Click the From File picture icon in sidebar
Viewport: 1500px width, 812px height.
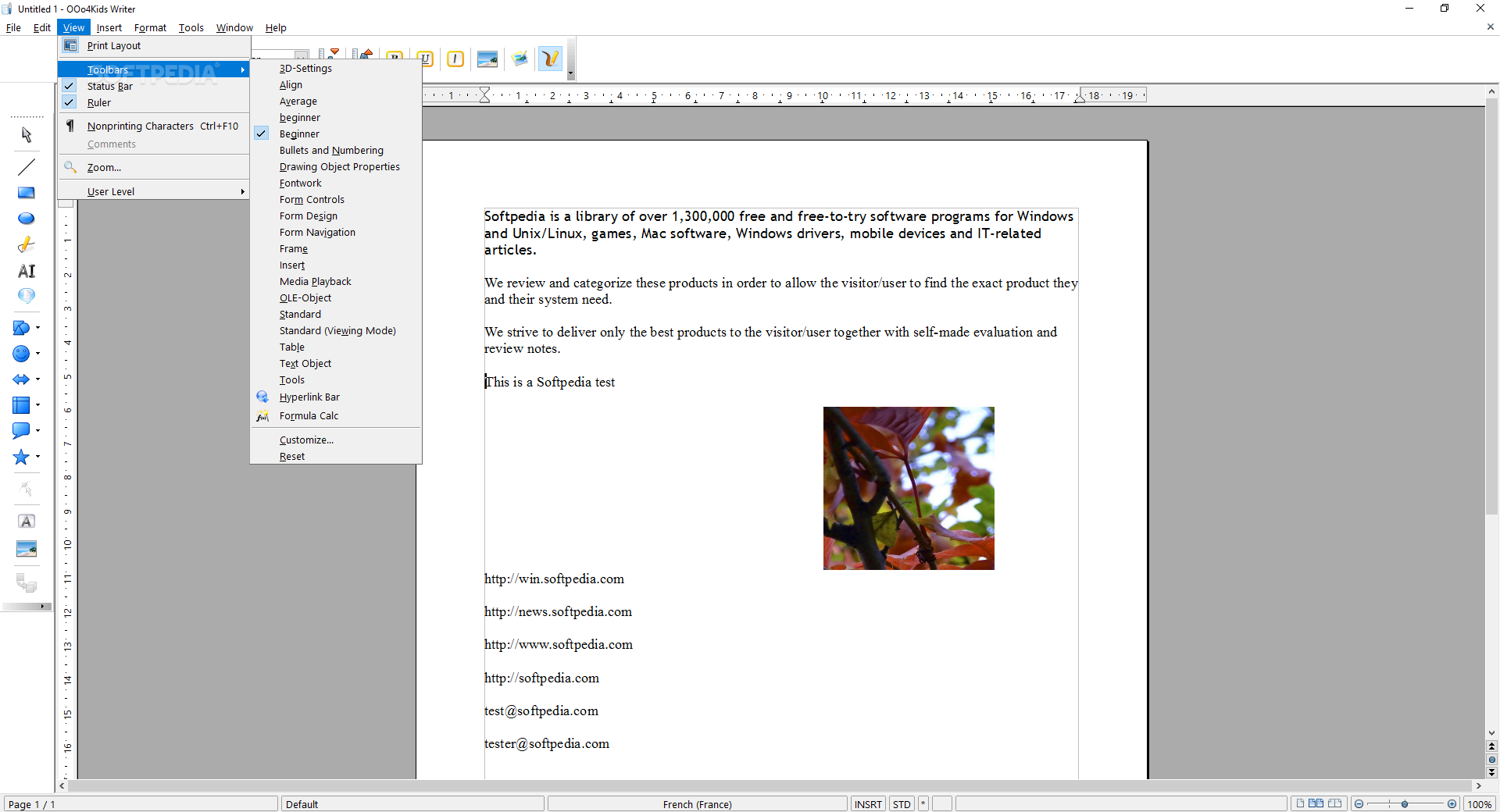pos(27,549)
